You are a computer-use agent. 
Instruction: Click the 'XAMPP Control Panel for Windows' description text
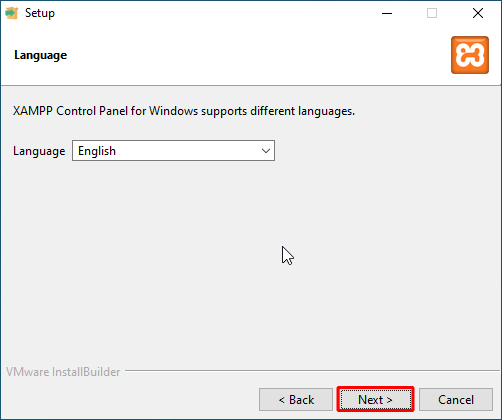tap(184, 111)
